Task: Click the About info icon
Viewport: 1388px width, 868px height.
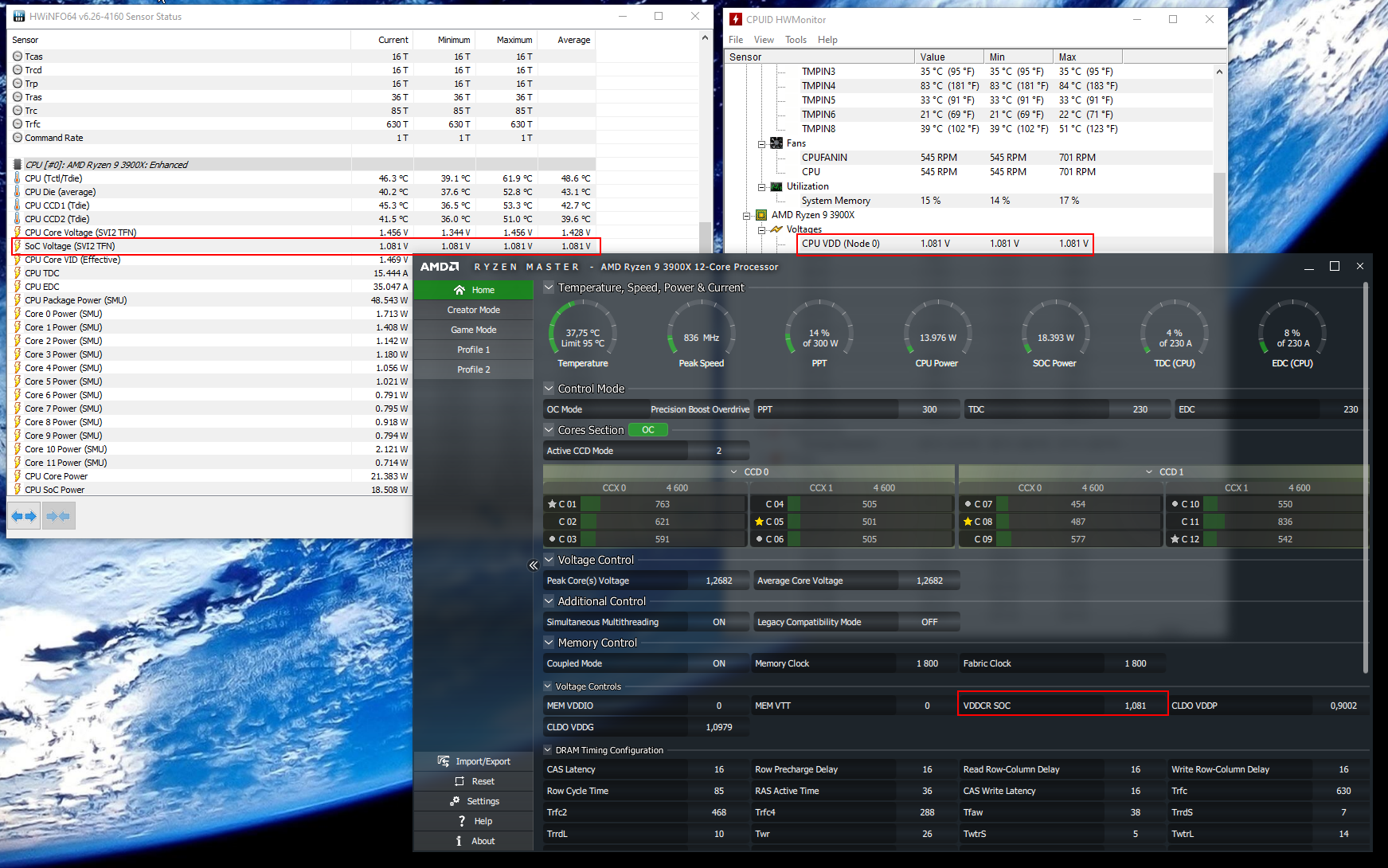Action: 459,841
